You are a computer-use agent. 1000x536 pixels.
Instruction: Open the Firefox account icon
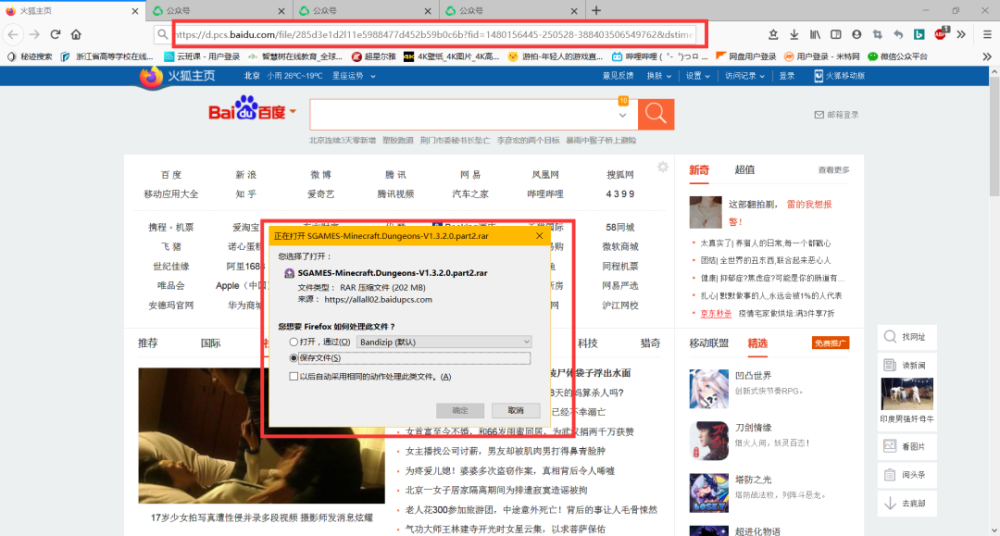[857, 34]
